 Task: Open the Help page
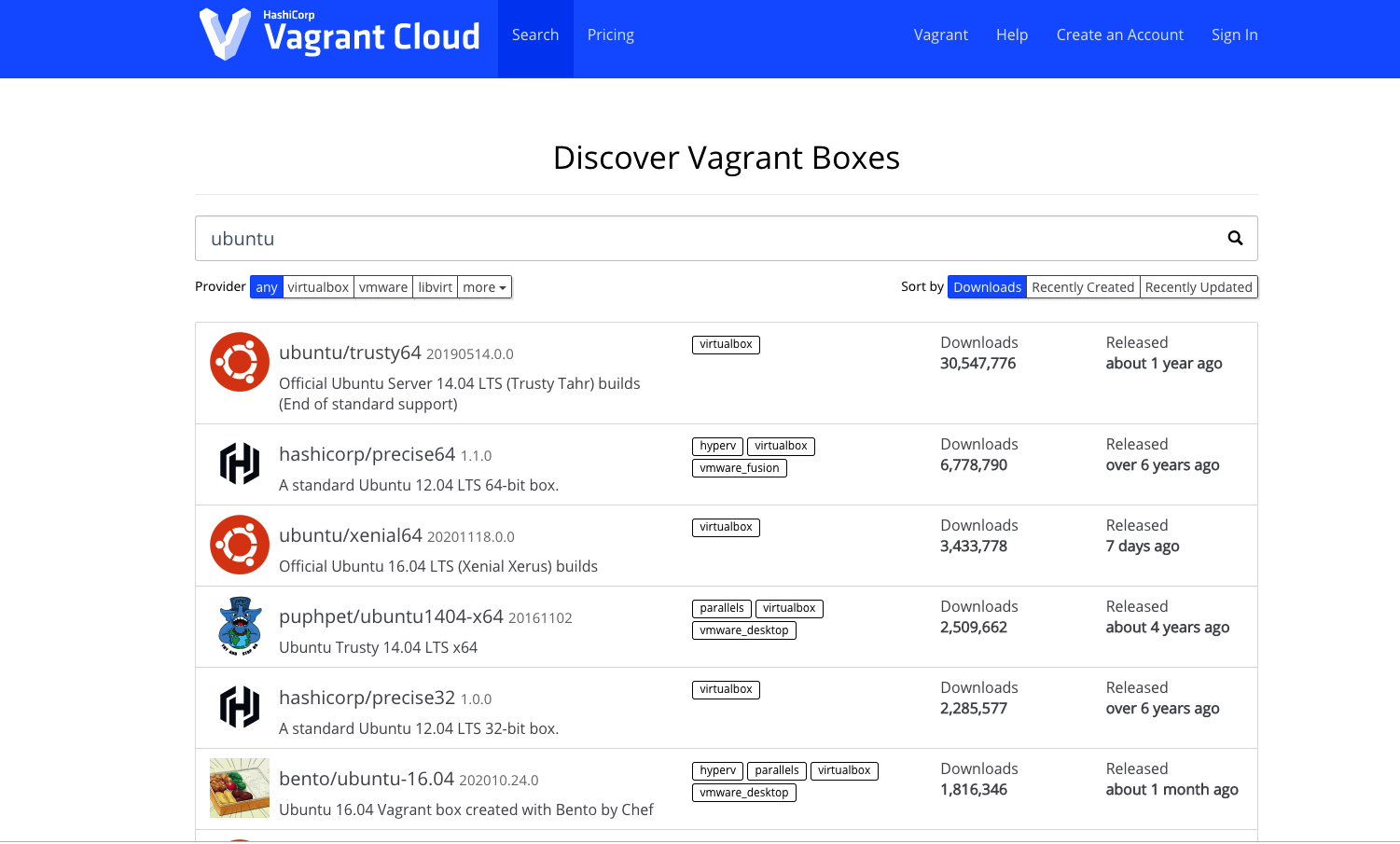(x=1012, y=35)
